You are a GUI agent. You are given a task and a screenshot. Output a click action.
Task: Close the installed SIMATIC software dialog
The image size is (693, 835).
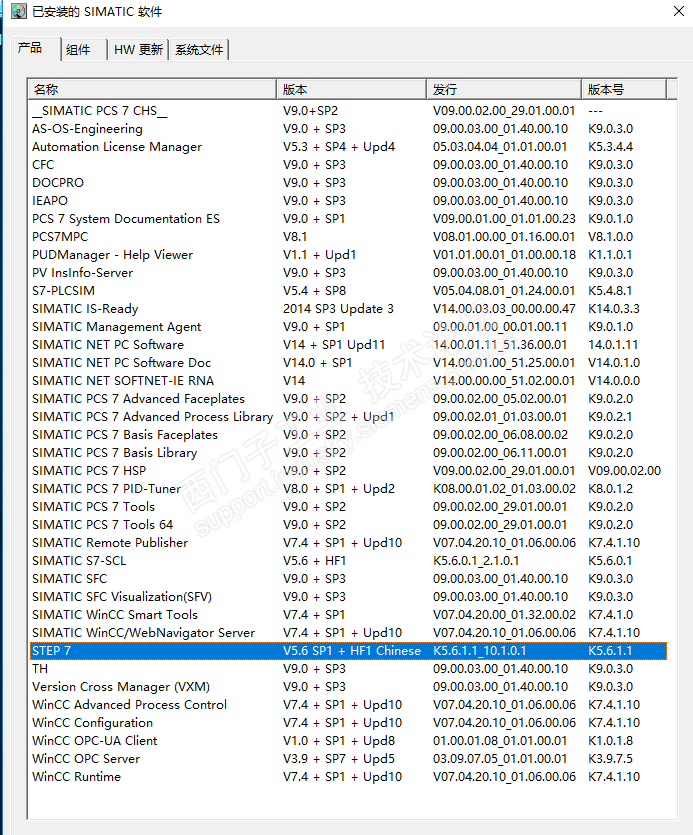coord(679,11)
